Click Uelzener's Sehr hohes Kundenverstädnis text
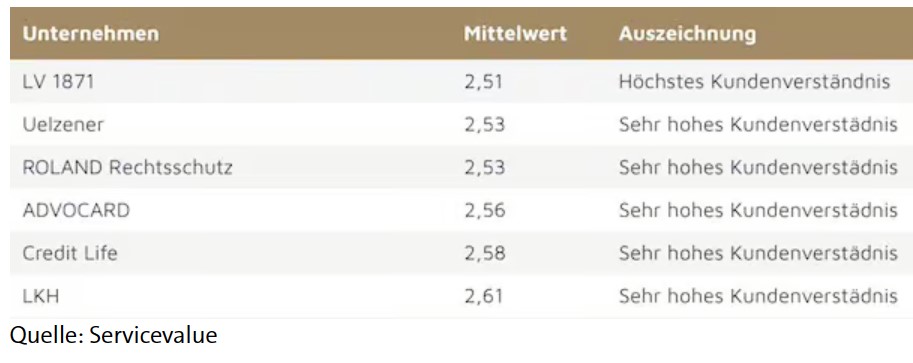Viewport: 913px width, 363px height. coord(758,125)
